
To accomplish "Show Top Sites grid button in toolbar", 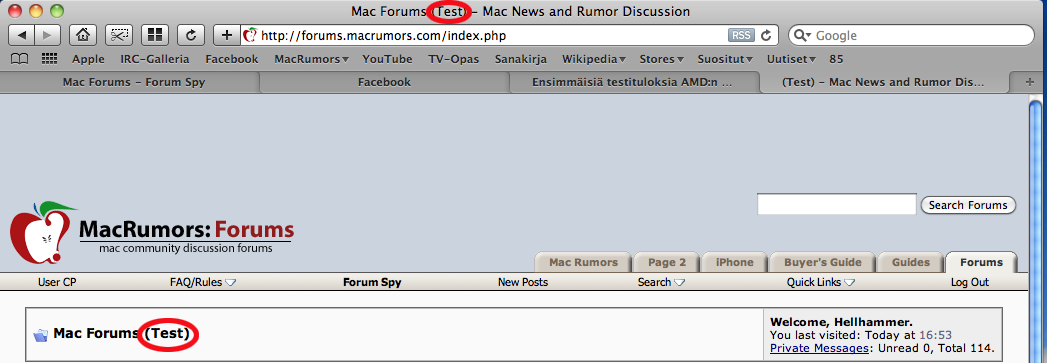I will click(155, 35).
